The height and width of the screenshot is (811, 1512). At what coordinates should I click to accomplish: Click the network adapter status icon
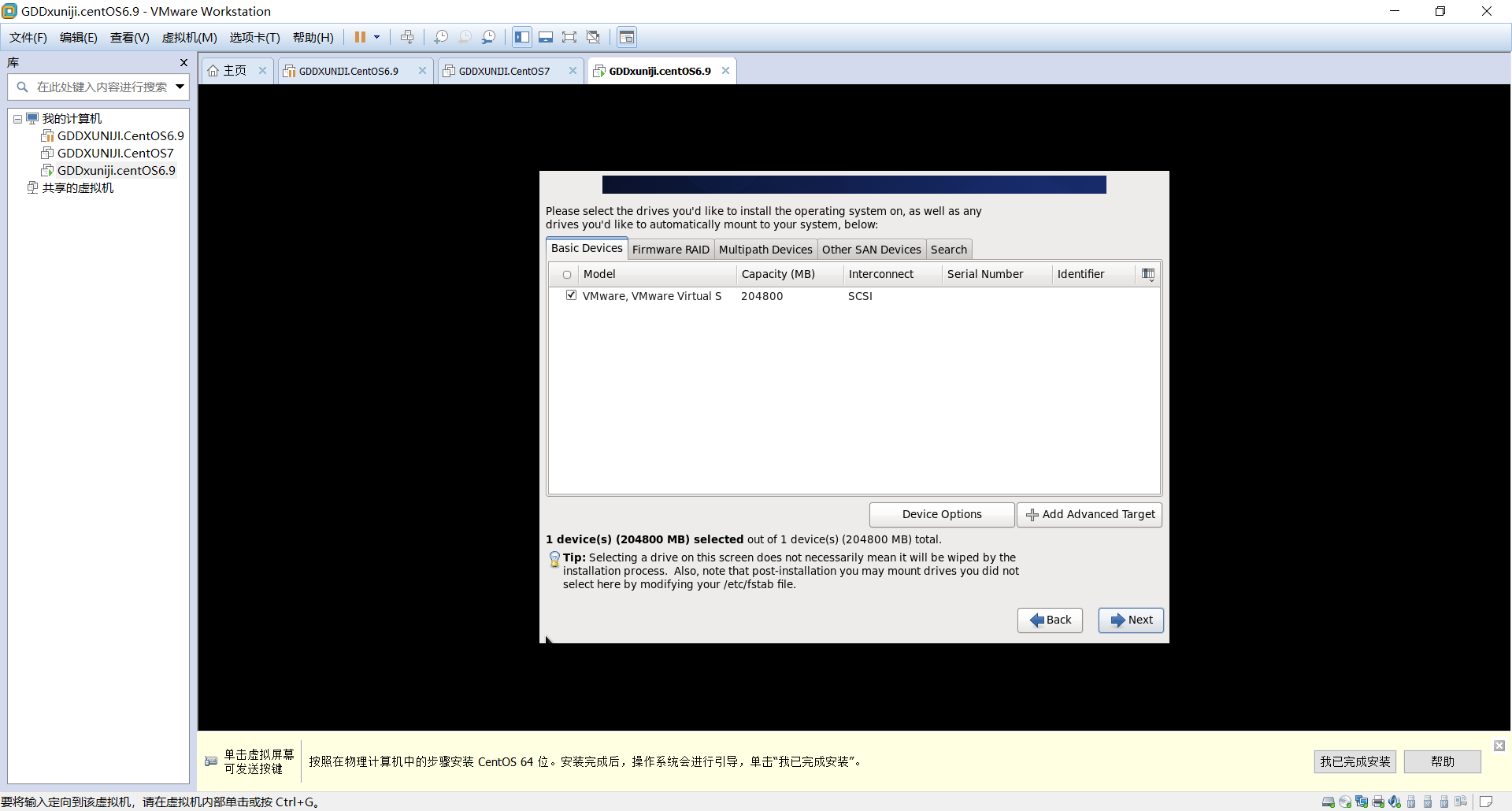click(1362, 802)
